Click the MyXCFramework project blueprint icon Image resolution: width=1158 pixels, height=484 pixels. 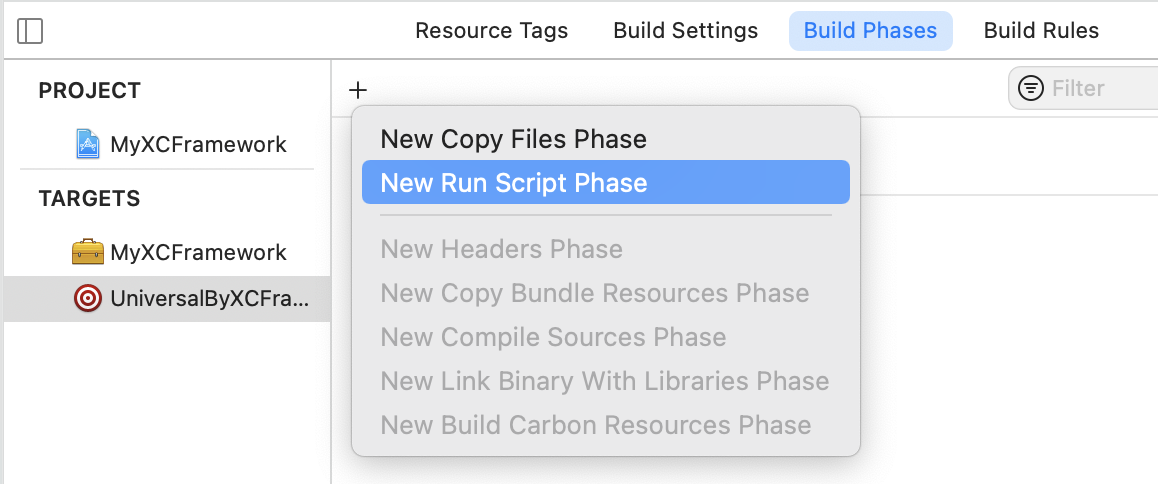88,143
